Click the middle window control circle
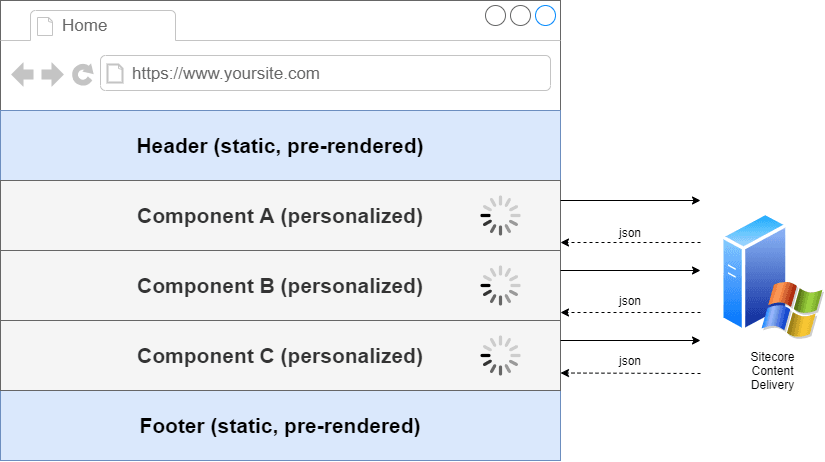This screenshot has width=825, height=462. coord(520,16)
